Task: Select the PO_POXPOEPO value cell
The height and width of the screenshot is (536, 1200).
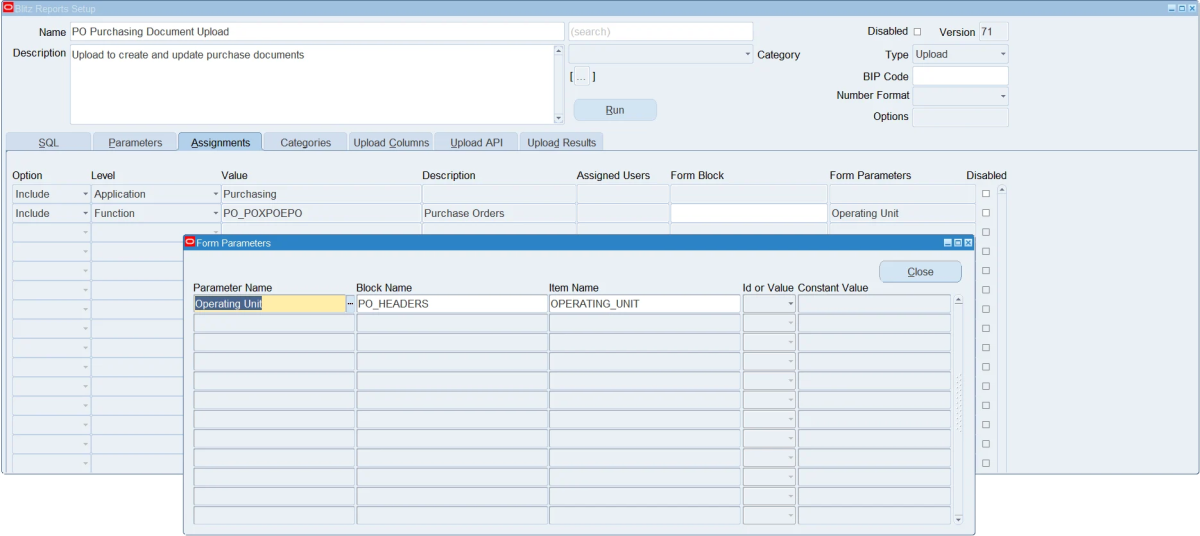Action: [x=321, y=213]
